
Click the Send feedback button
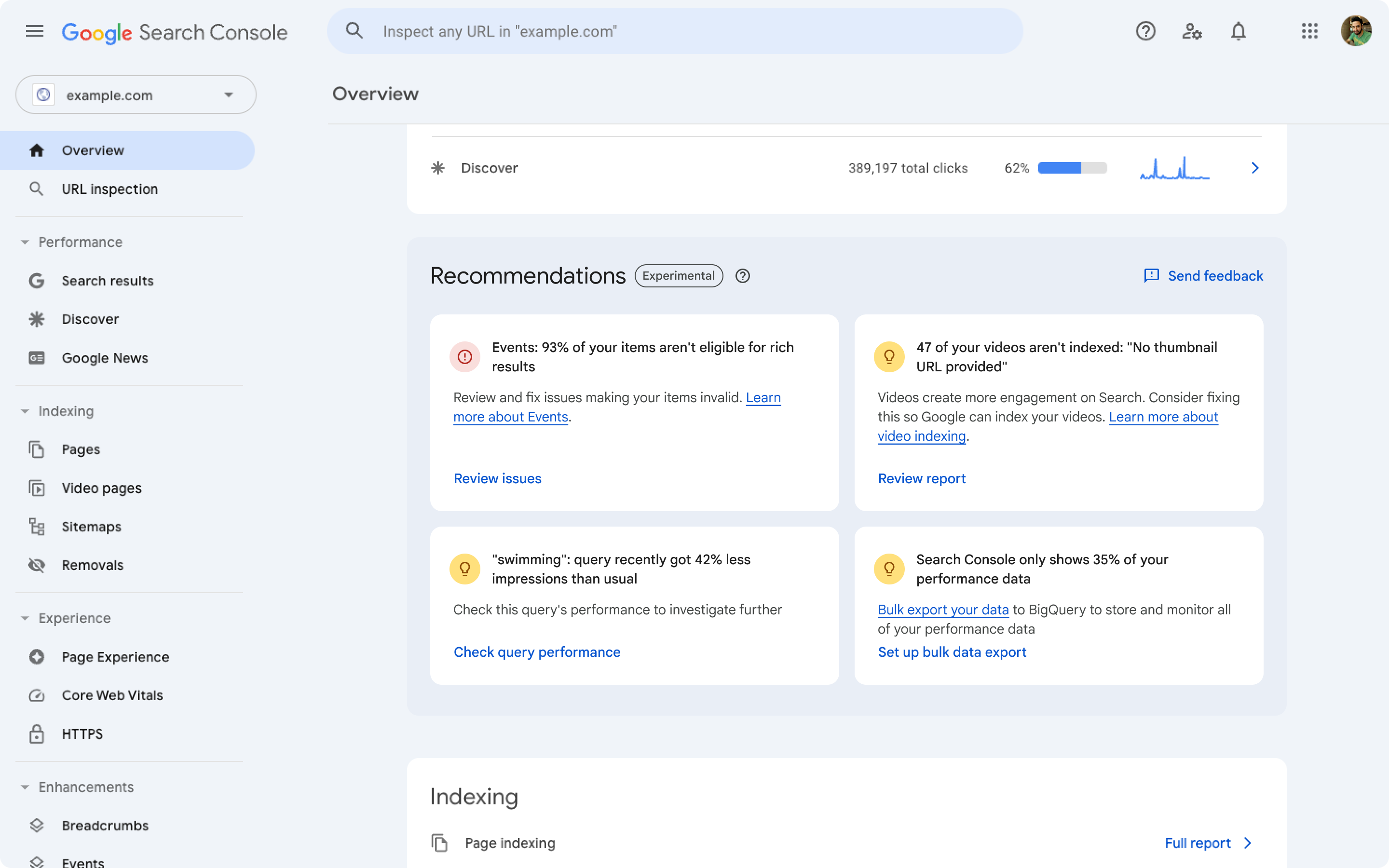[x=1204, y=275]
